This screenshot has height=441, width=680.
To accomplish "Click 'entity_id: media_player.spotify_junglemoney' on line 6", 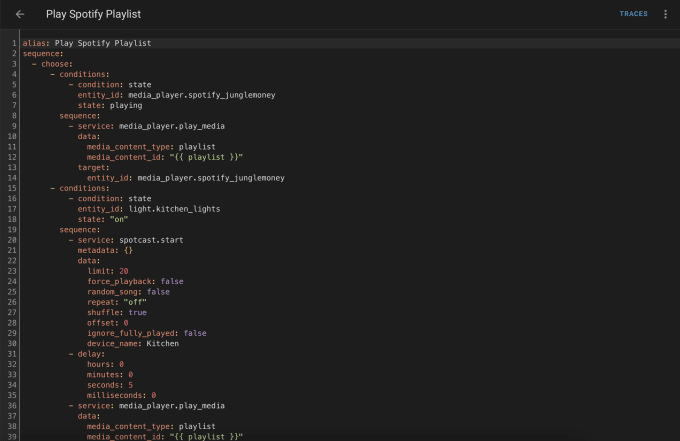I will (x=177, y=95).
